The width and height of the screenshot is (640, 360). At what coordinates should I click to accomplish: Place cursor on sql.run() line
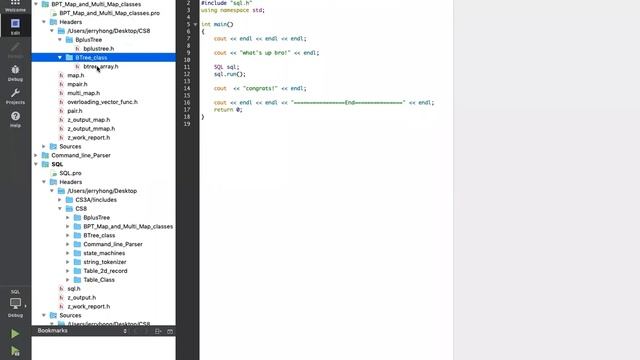tap(230, 74)
